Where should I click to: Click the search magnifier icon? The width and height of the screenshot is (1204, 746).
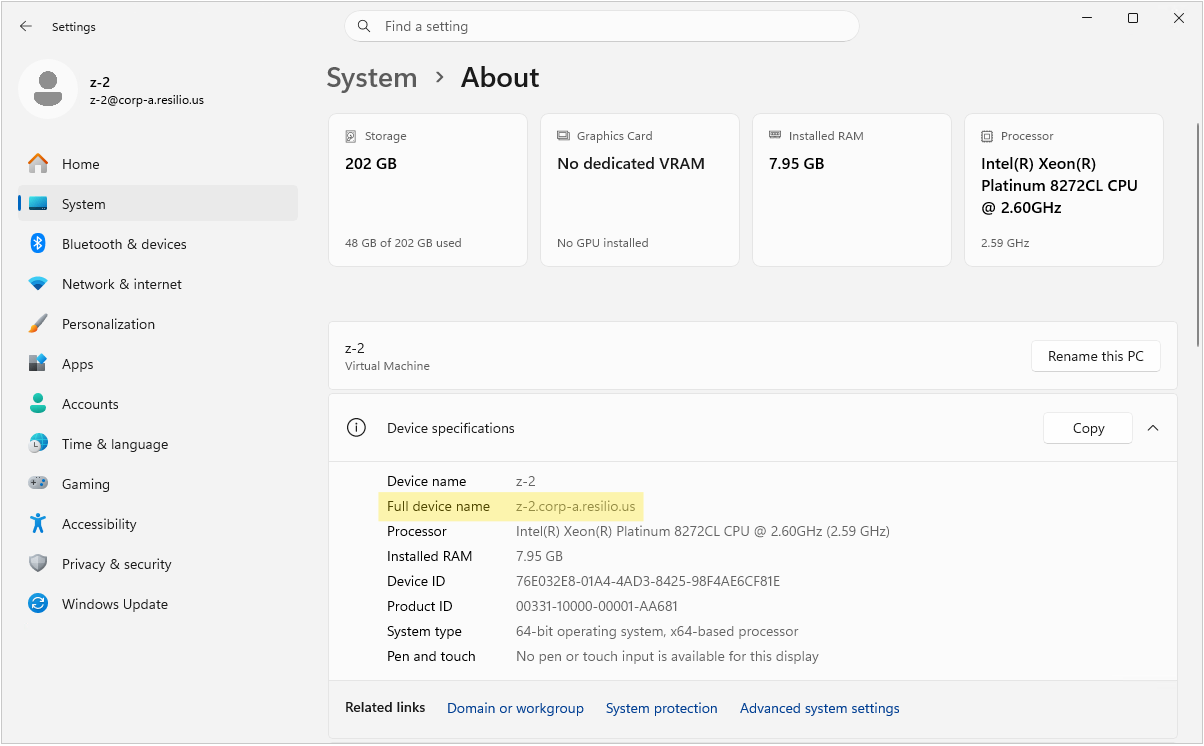click(364, 26)
